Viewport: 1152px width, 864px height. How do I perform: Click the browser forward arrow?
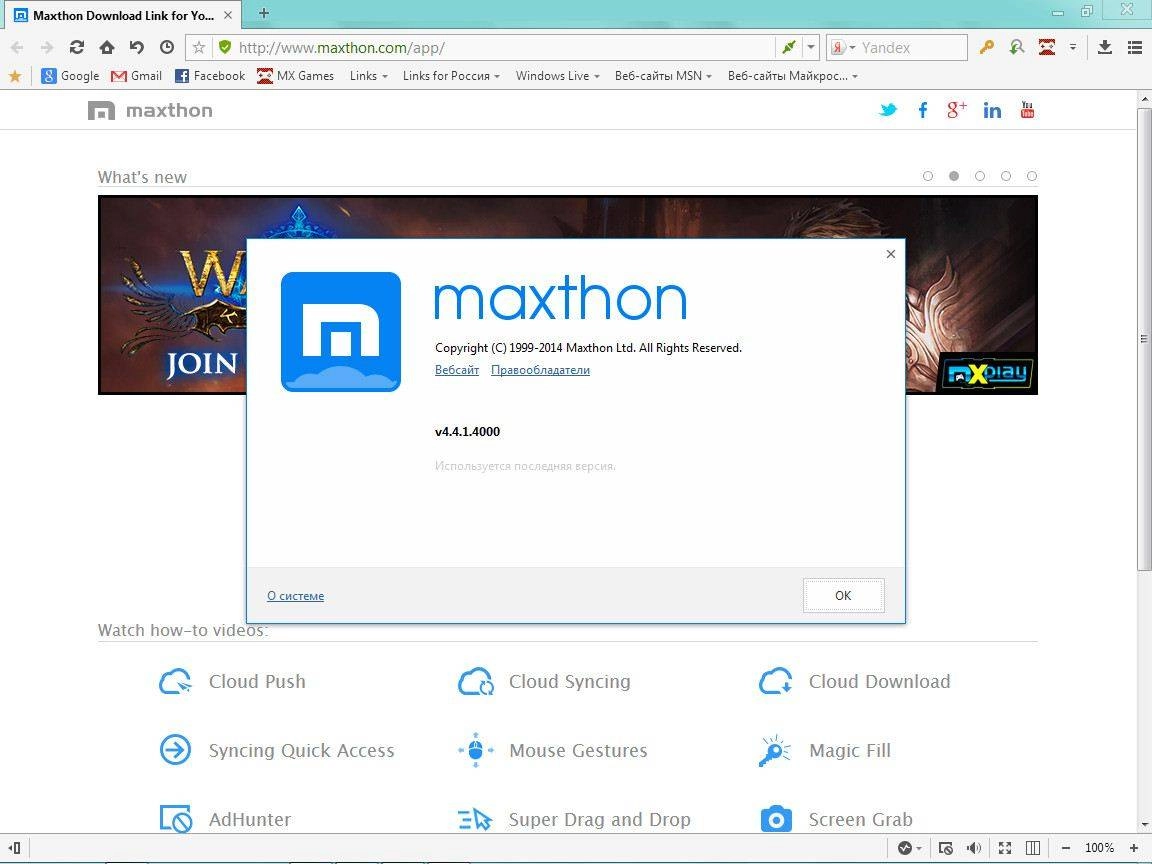(x=46, y=48)
